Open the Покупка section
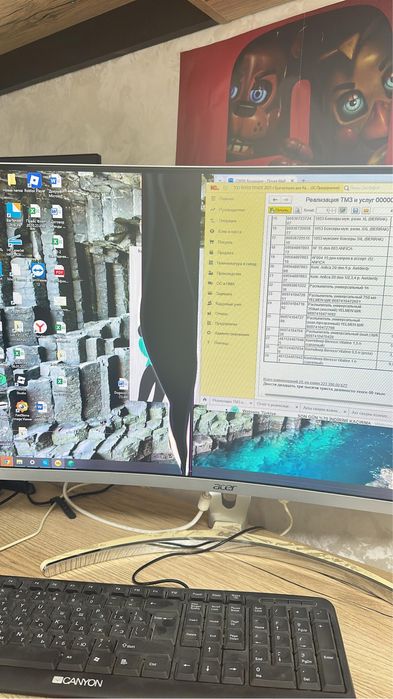 [221, 242]
